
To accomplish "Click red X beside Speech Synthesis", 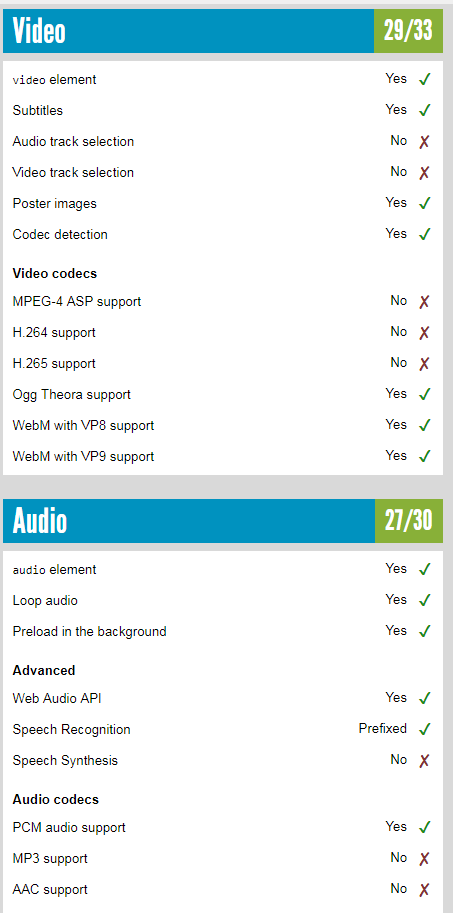I will click(x=424, y=760).
